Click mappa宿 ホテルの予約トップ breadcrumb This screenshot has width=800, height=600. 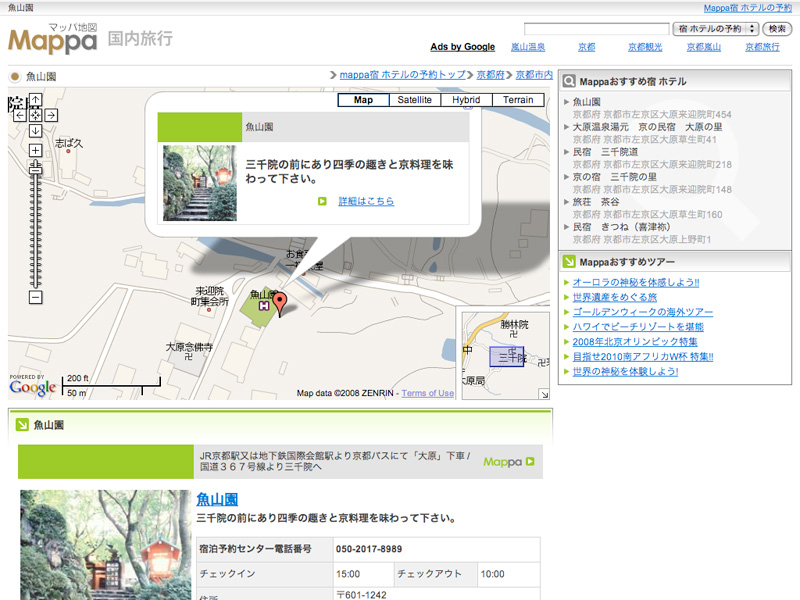point(403,74)
